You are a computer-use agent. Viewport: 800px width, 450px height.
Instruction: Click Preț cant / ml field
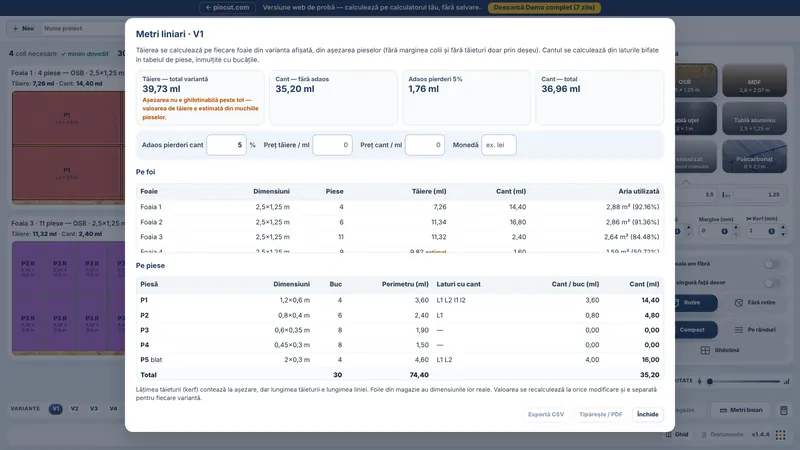point(424,145)
